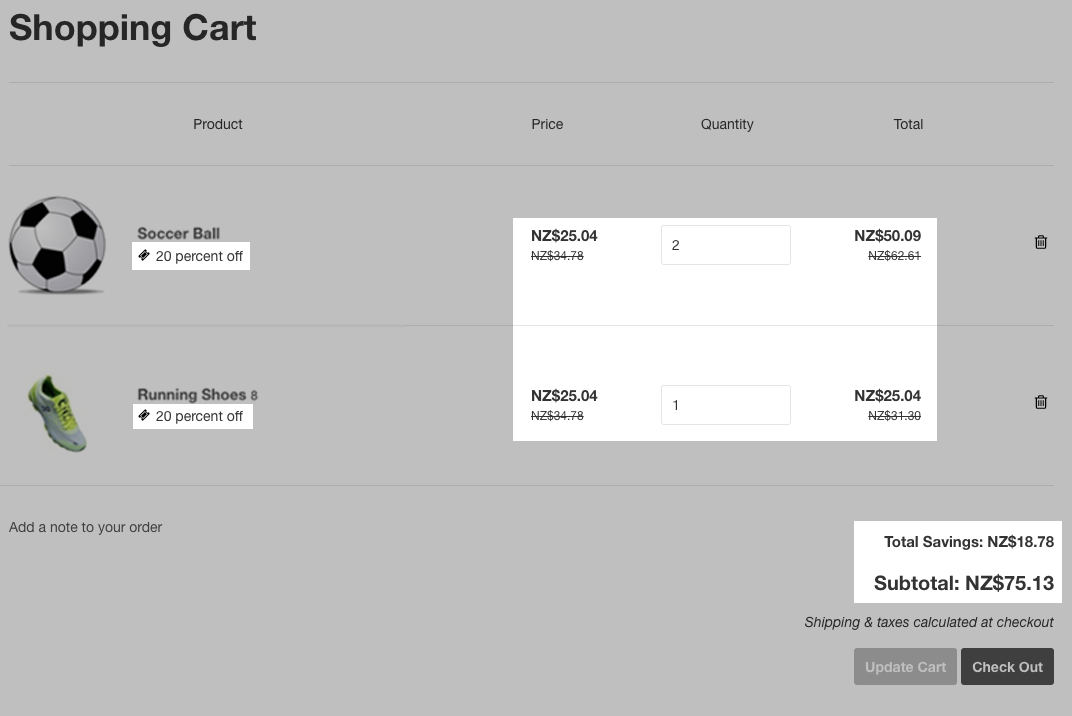Open the Soccer Ball product image
Screen dimensions: 1072x716
click(57, 245)
